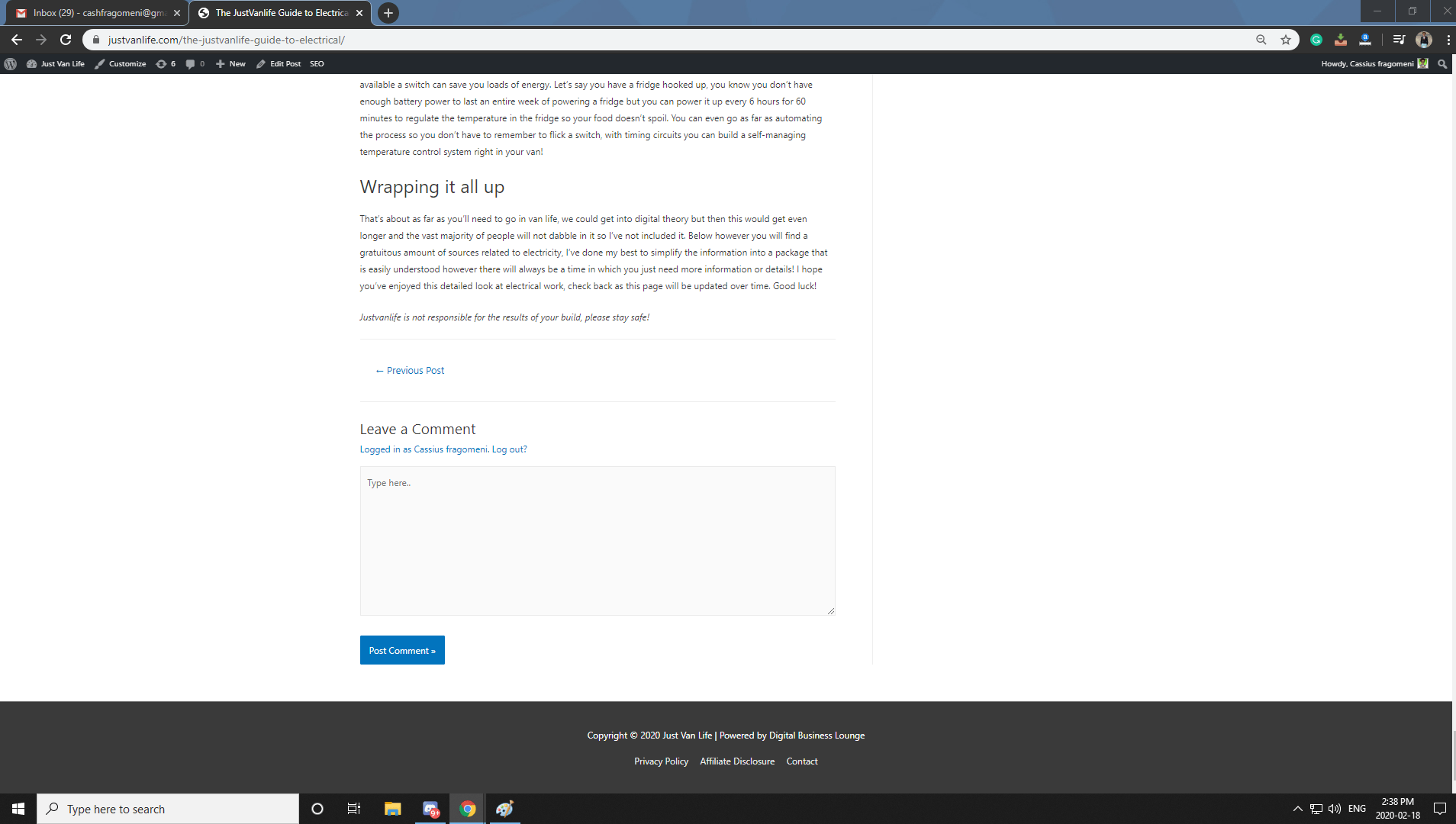The width and height of the screenshot is (1456, 824).
Task: Switch to the Gmail Inbox tab
Action: (98, 13)
